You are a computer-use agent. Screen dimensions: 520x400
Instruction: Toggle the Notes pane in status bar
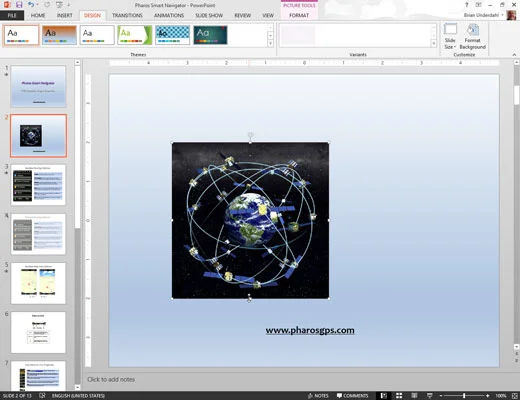(318, 396)
